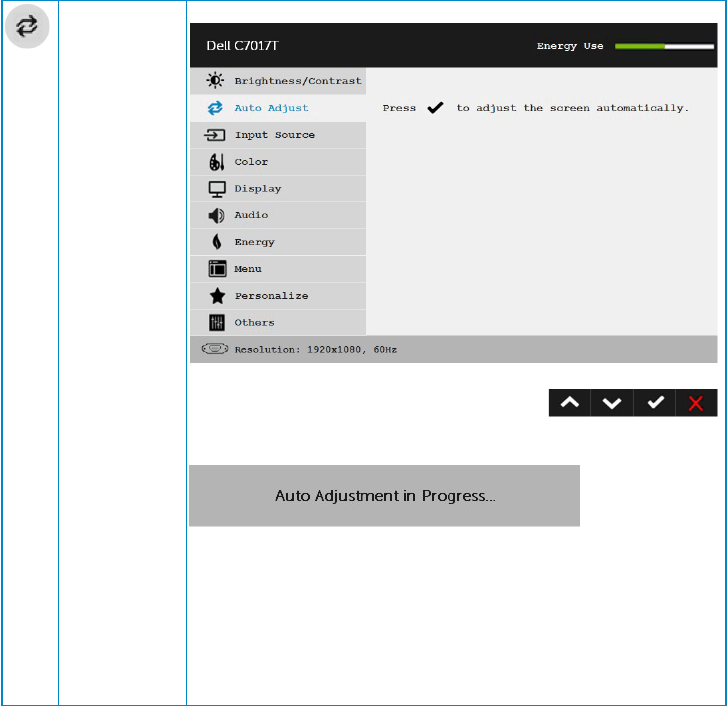Open the Color settings menu
The width and height of the screenshot is (727, 706).
pos(278,162)
